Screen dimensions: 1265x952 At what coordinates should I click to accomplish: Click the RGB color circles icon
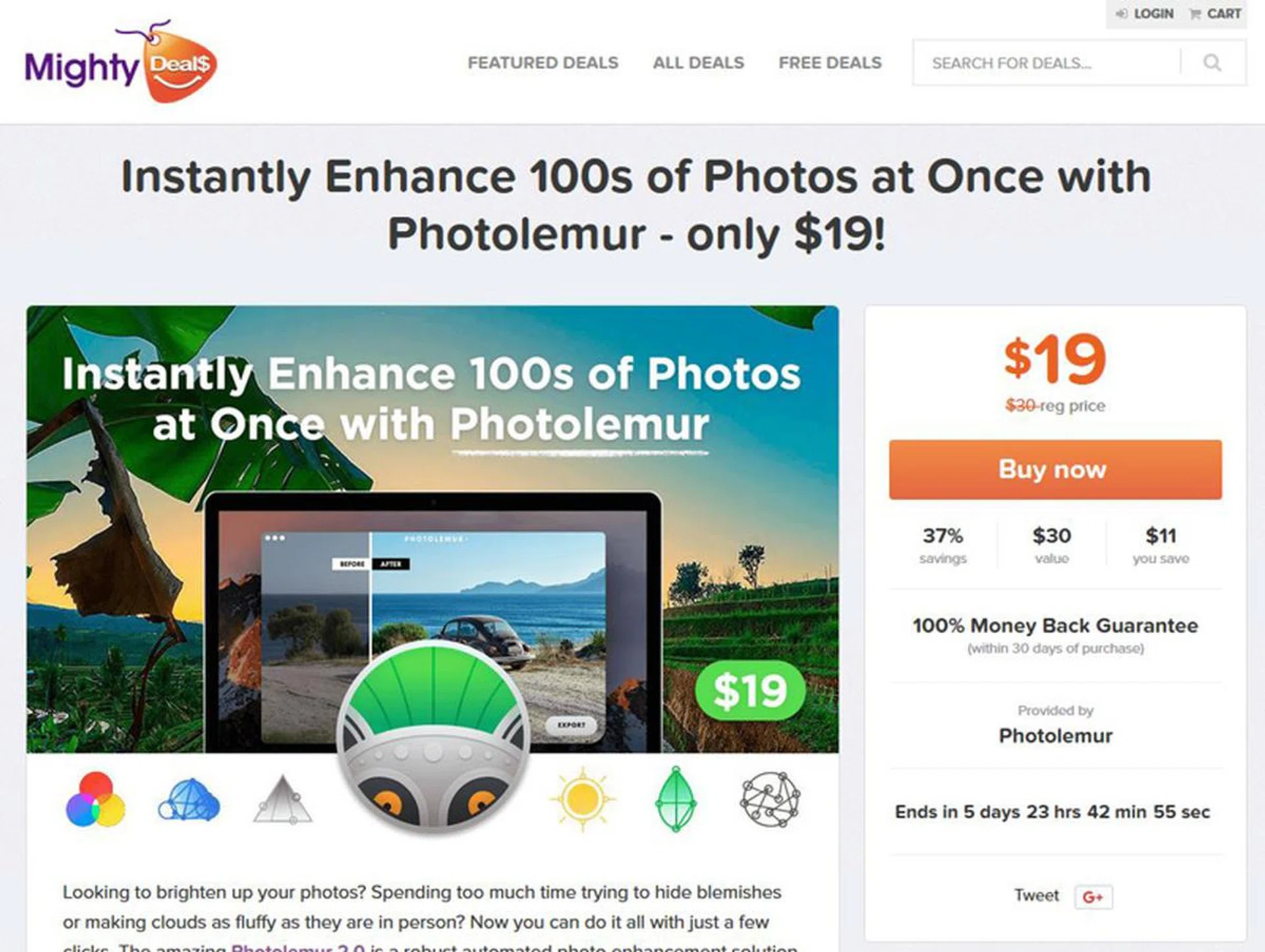tap(96, 799)
